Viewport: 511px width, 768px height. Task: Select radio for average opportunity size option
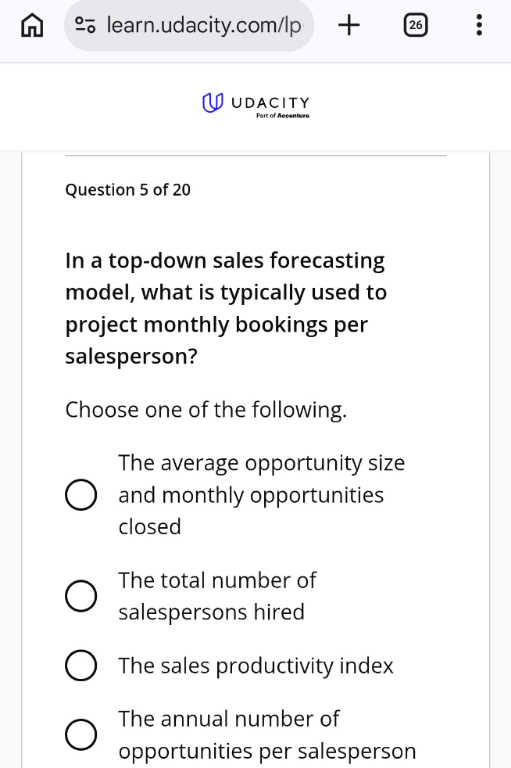tap(81, 495)
